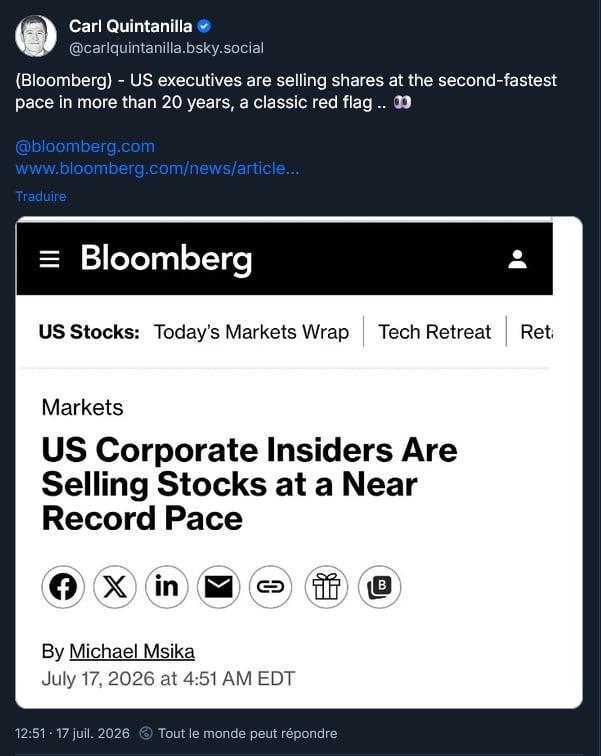The height and width of the screenshot is (756, 601).
Task: Share article on X icon
Action: 115,587
